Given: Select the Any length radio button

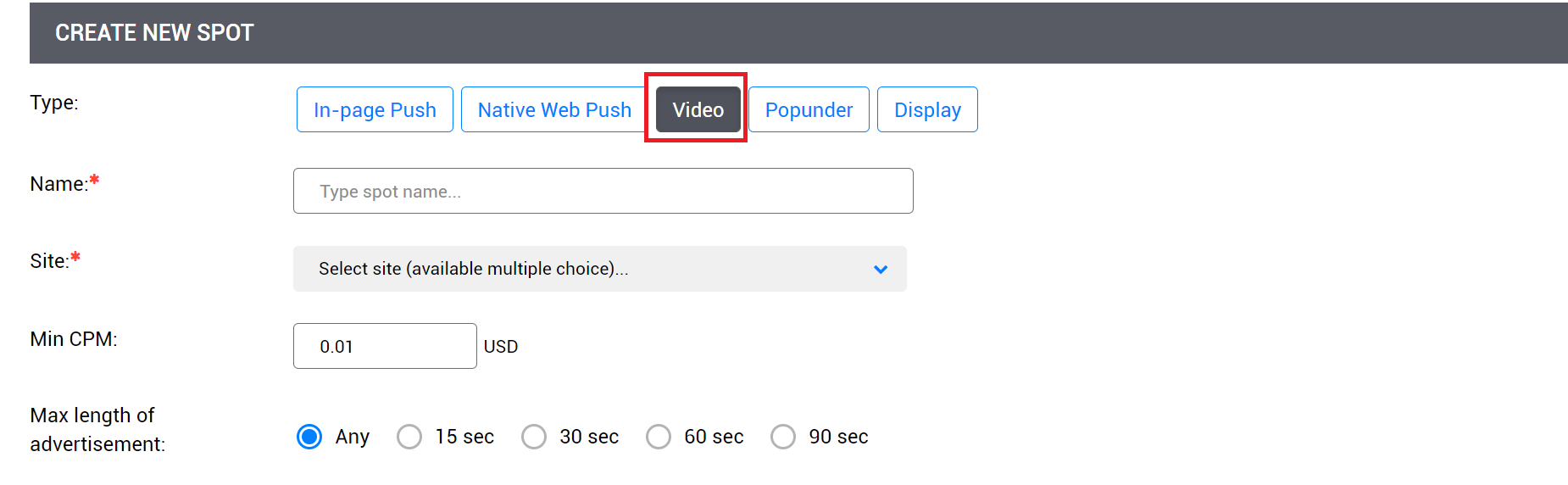Looking at the screenshot, I should pos(309,437).
